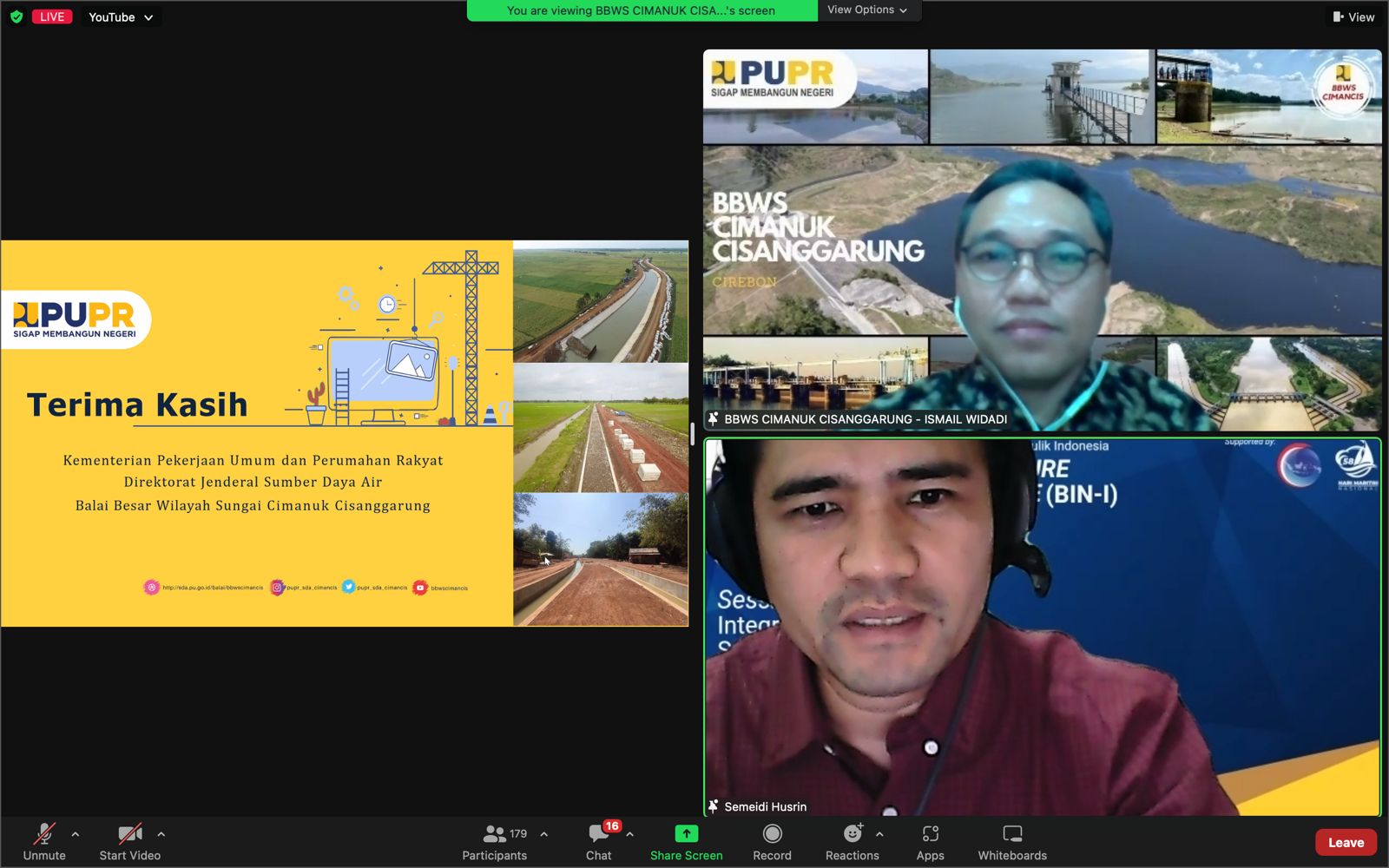Select Semeidi Husrin's video tile
This screenshot has height=868, width=1389.
1042,627
